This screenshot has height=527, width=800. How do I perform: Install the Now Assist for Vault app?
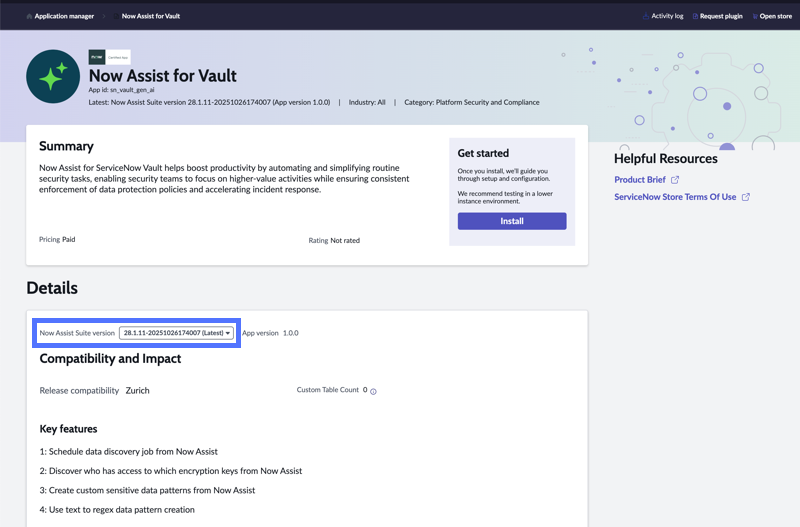click(x=512, y=221)
